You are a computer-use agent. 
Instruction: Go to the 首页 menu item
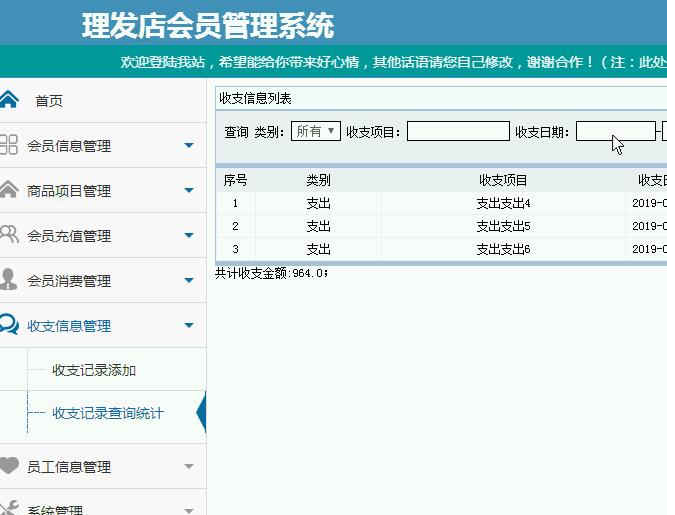click(49, 101)
